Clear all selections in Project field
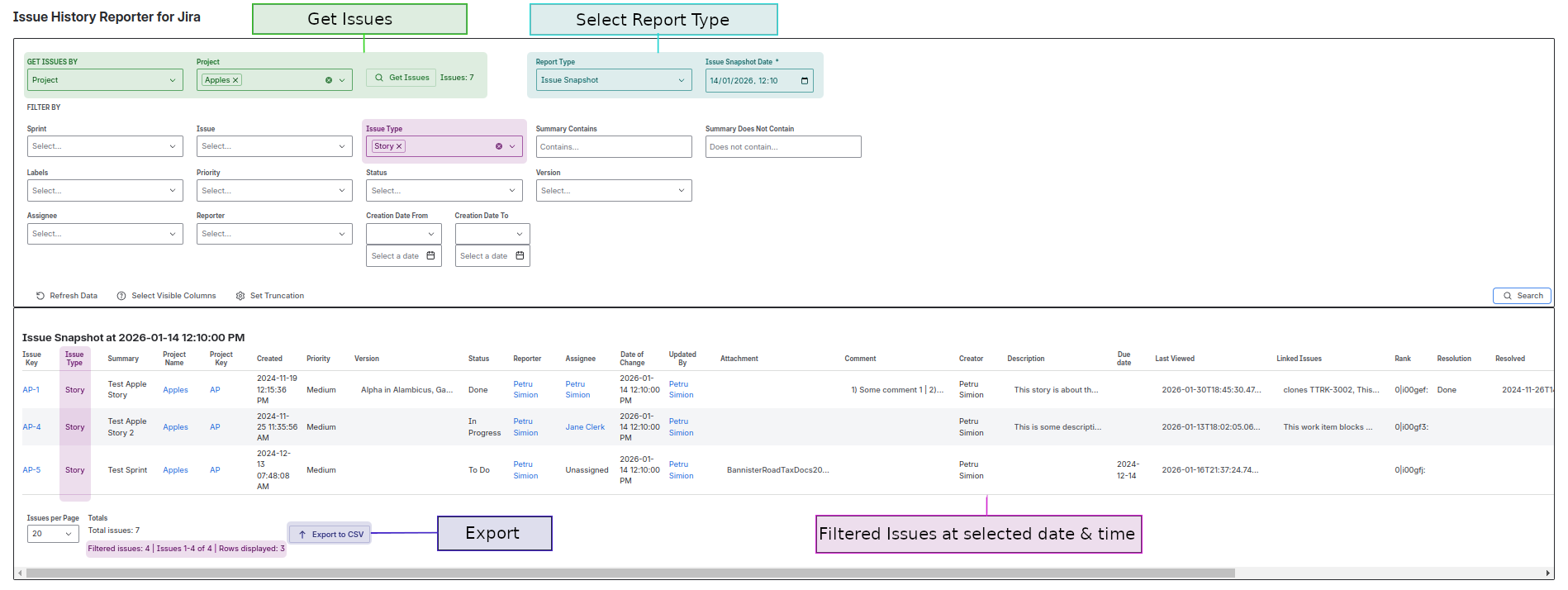 329,80
